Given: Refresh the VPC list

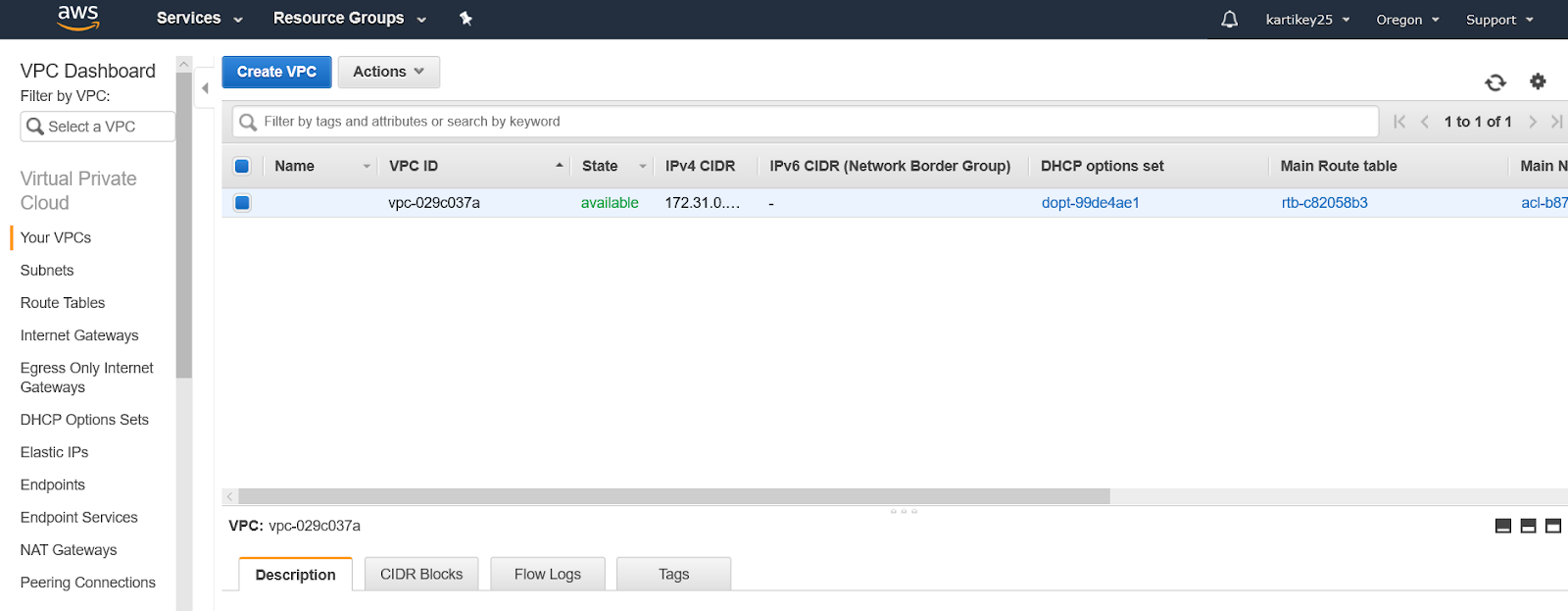Looking at the screenshot, I should [x=1495, y=82].
